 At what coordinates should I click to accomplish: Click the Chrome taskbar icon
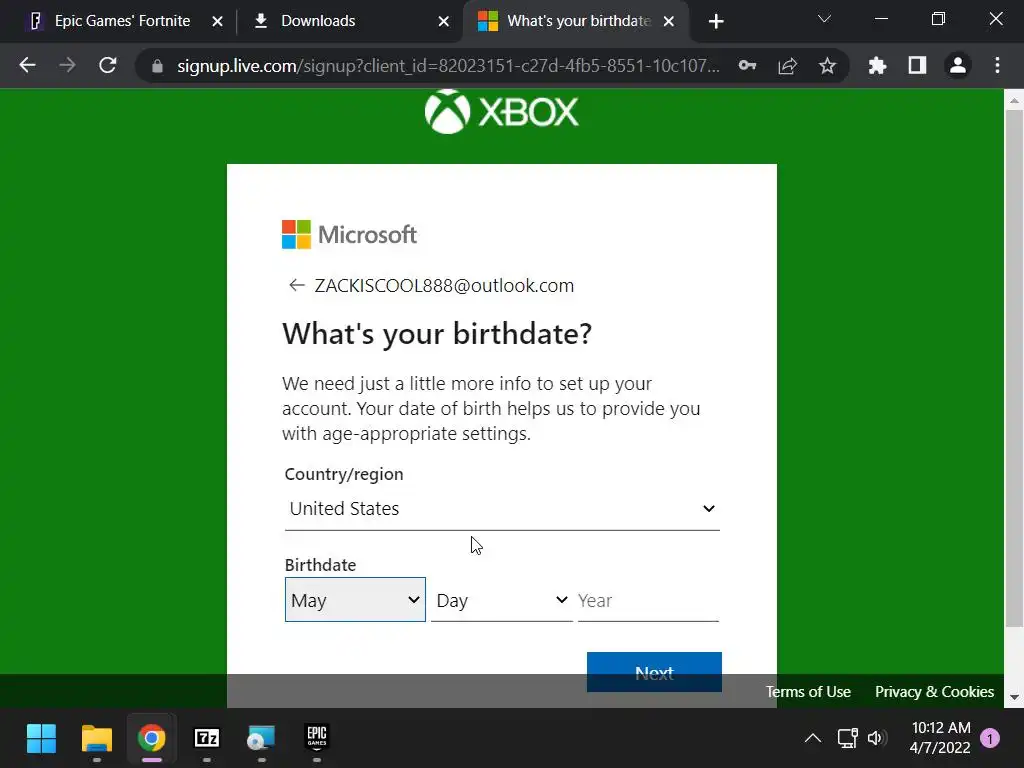pyautogui.click(x=152, y=739)
